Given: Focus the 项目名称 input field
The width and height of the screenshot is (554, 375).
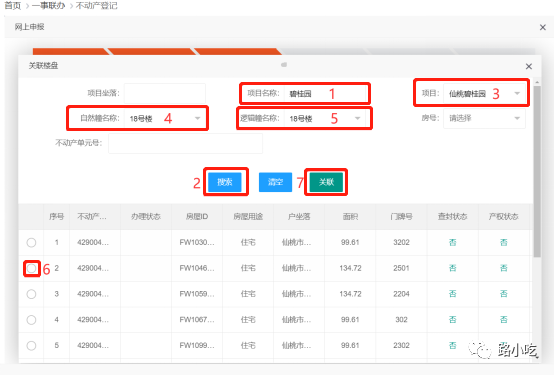Looking at the screenshot, I should (325, 93).
